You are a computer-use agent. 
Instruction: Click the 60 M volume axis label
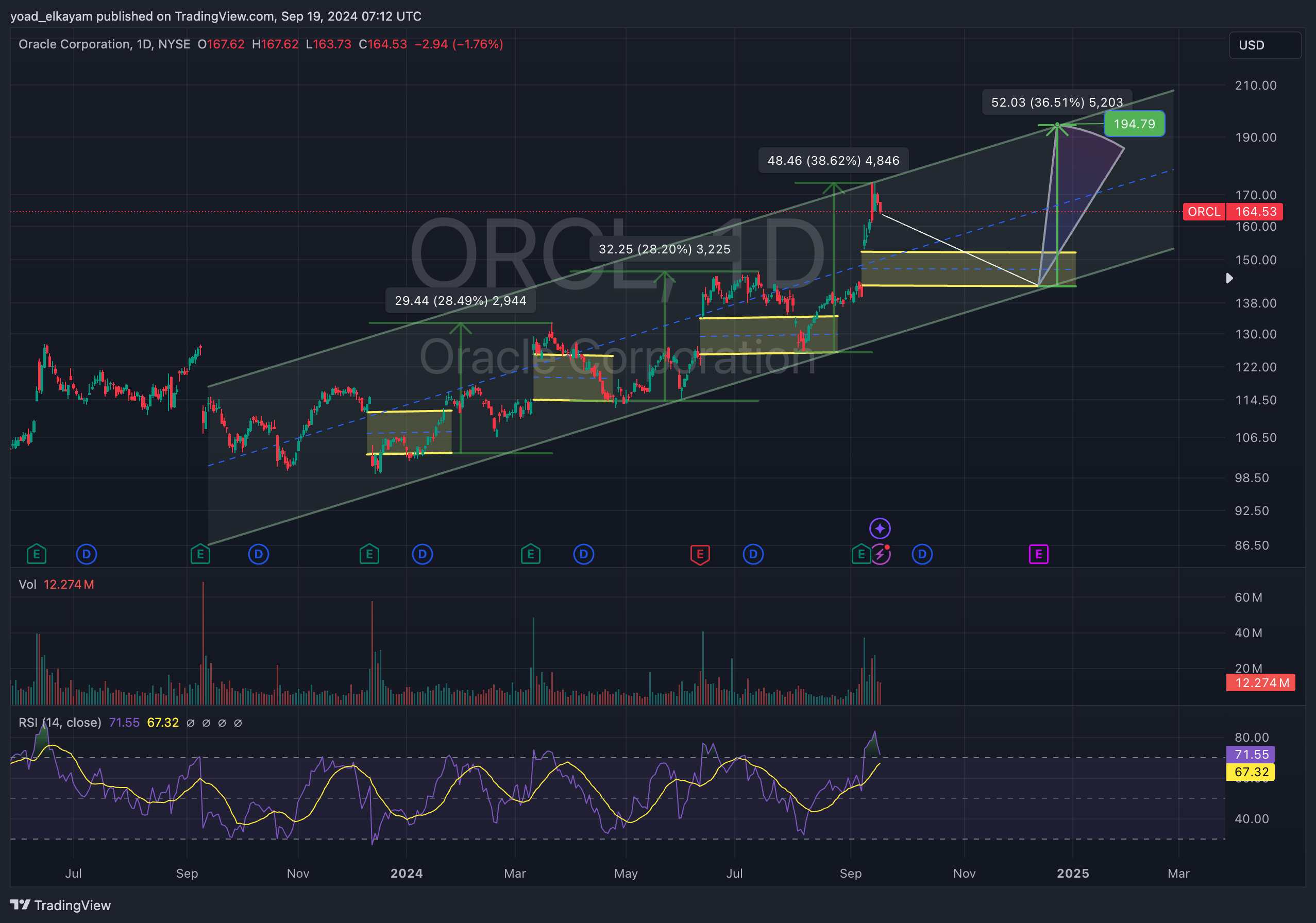1248,597
